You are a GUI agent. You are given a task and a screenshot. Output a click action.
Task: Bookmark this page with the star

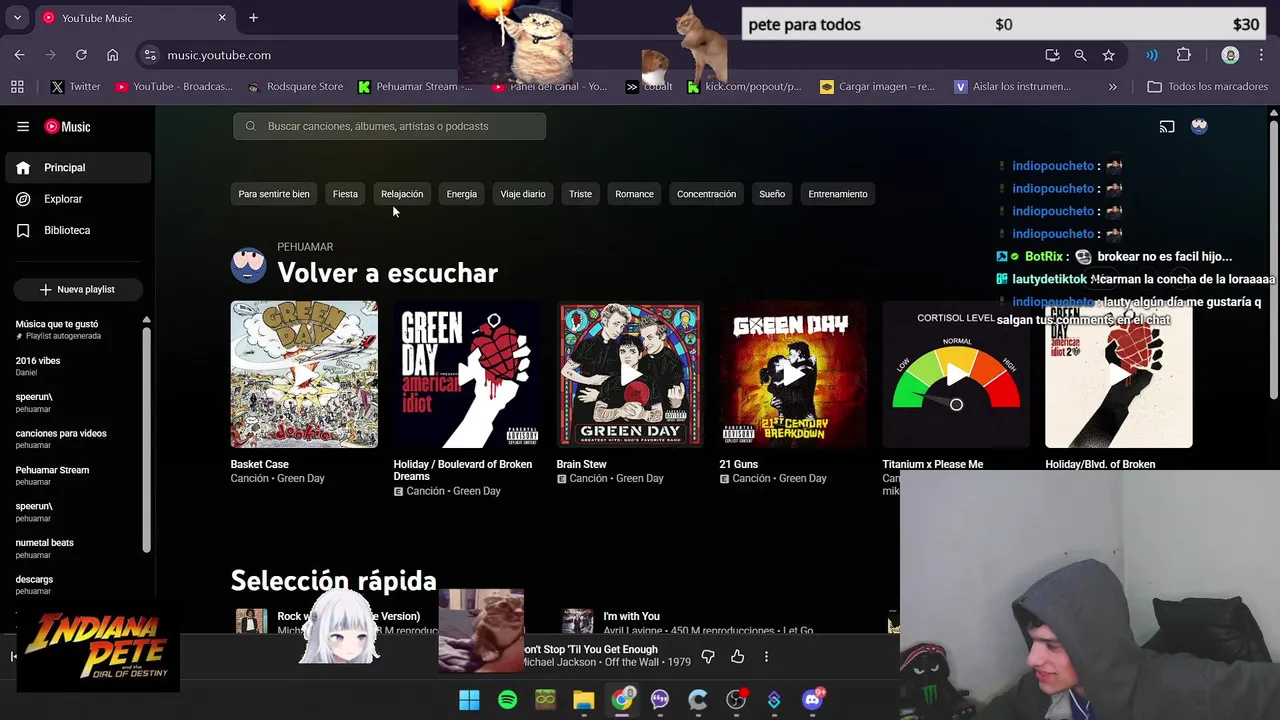tap(1108, 55)
